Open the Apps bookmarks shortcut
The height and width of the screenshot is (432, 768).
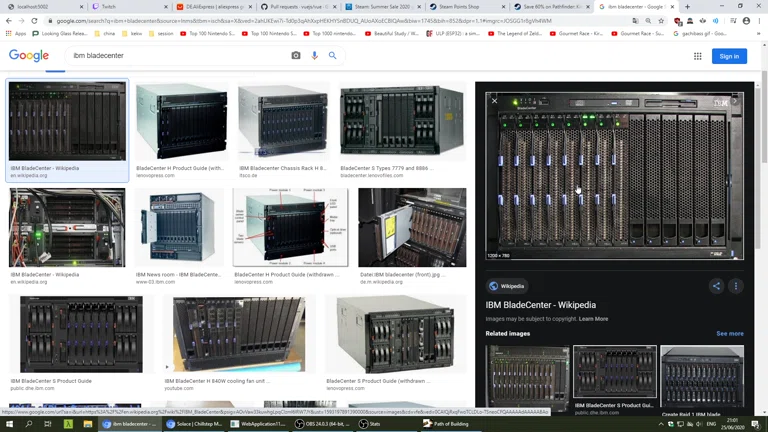coord(16,34)
